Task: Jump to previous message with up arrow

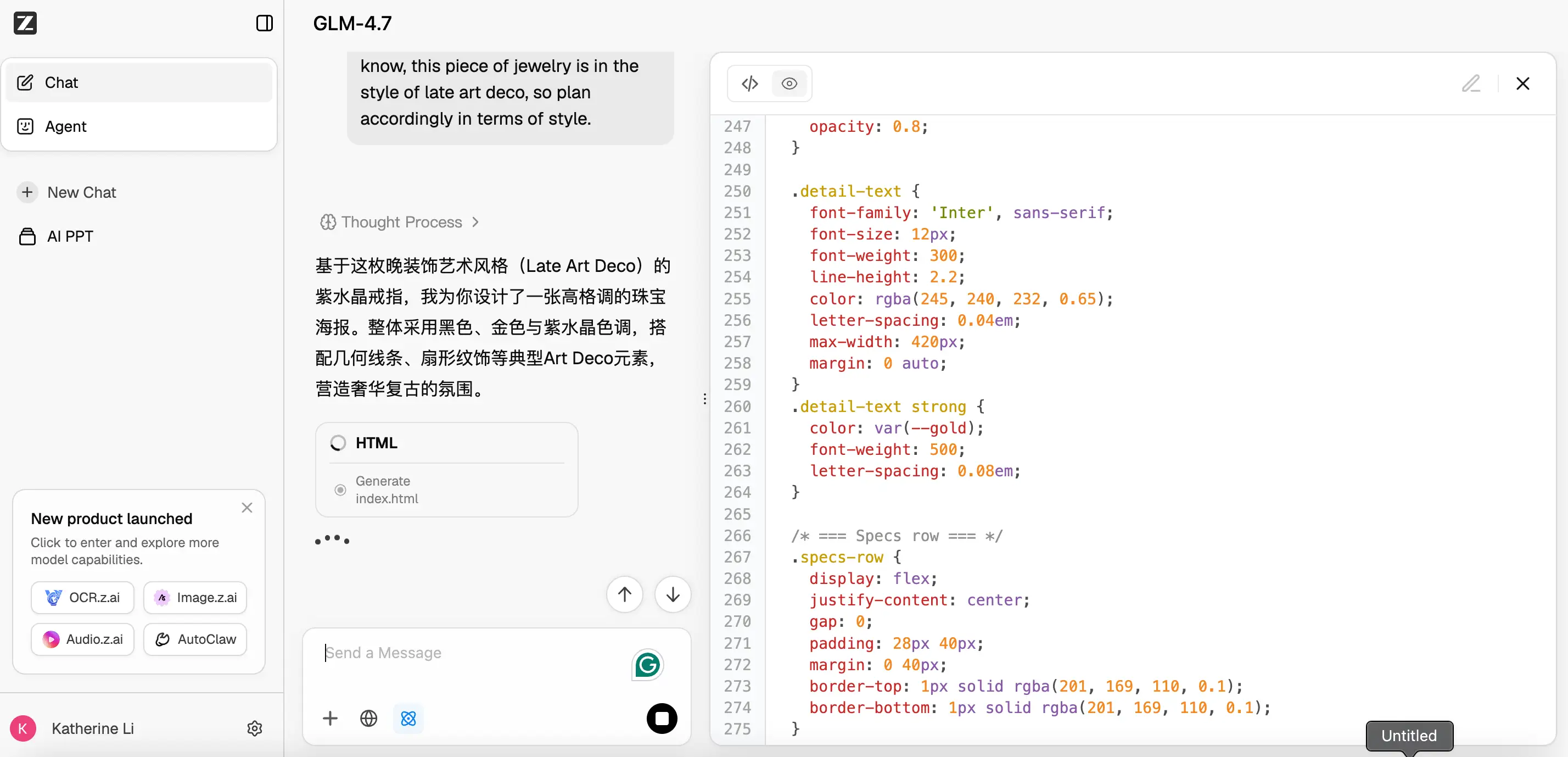Action: coord(625,594)
